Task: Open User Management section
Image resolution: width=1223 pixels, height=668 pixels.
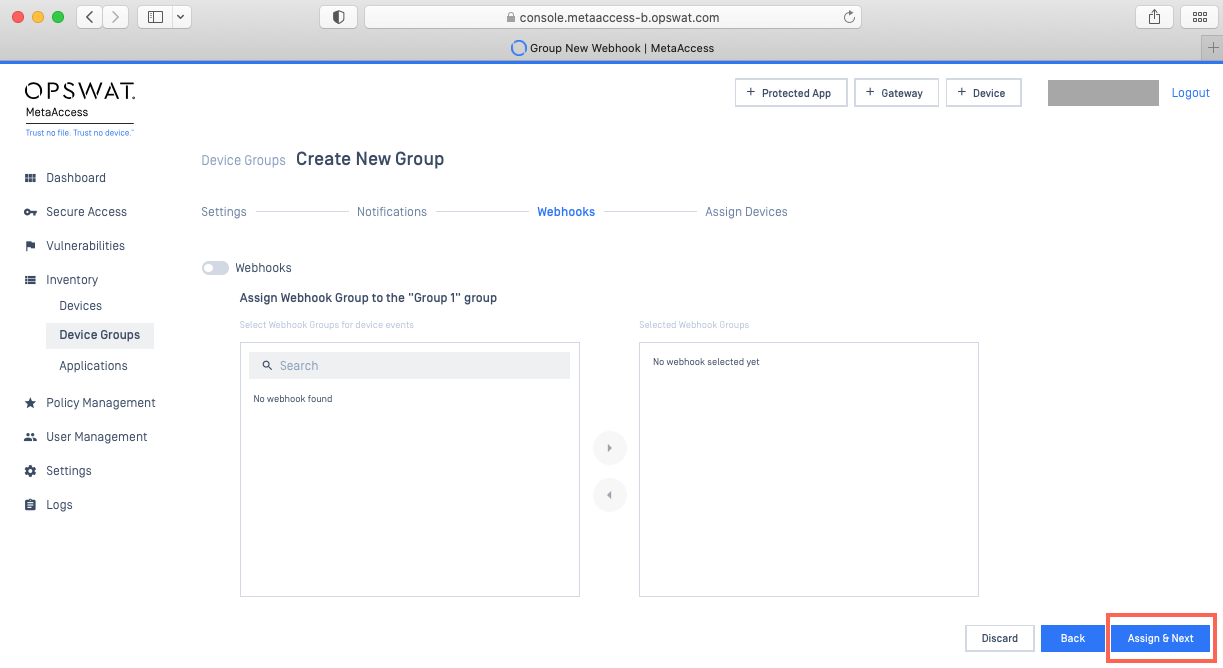Action: [x=97, y=437]
